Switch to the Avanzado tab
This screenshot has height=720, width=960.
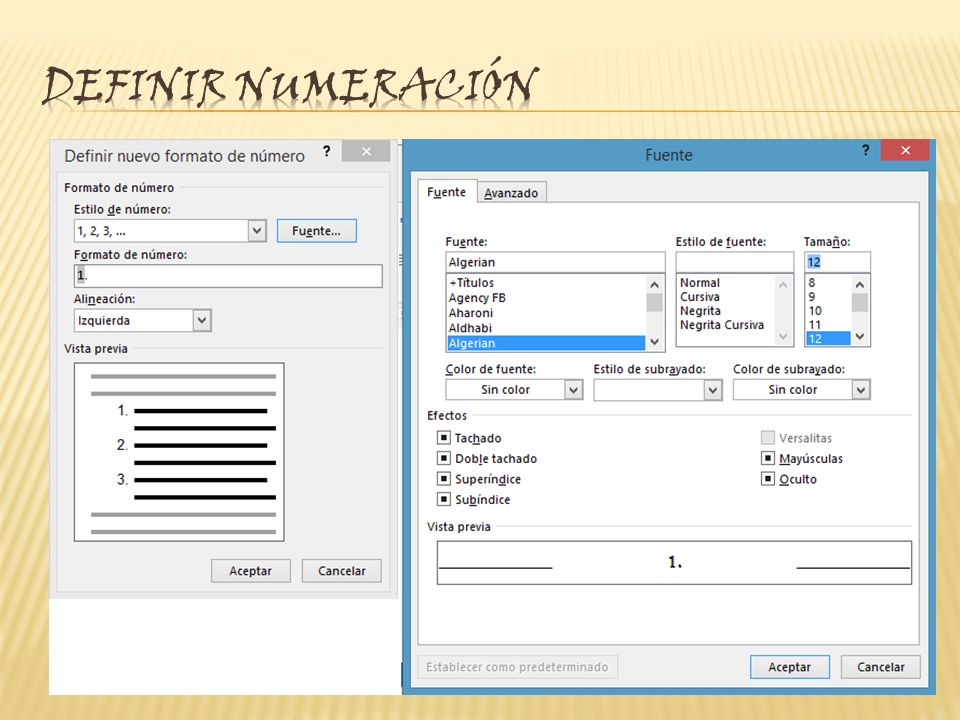pyautogui.click(x=511, y=193)
